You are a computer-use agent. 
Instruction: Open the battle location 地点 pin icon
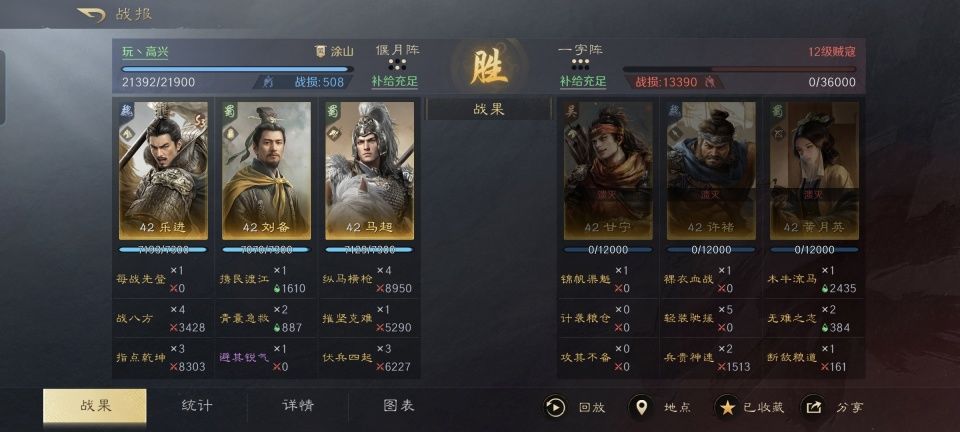point(641,407)
